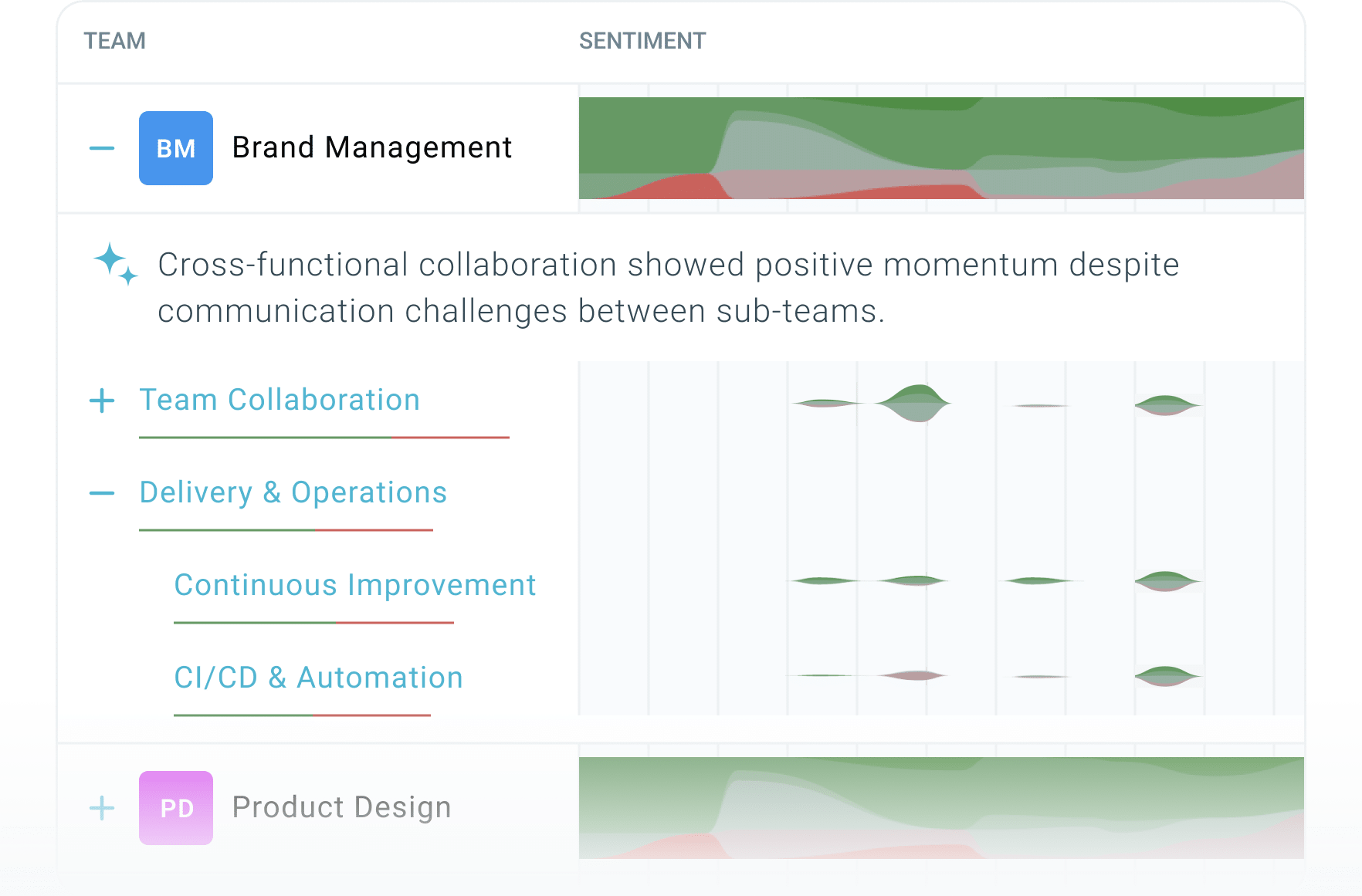Screen dimensions: 1362x896
Task: Expand the Team Collaboration topic
Action: tap(102, 401)
